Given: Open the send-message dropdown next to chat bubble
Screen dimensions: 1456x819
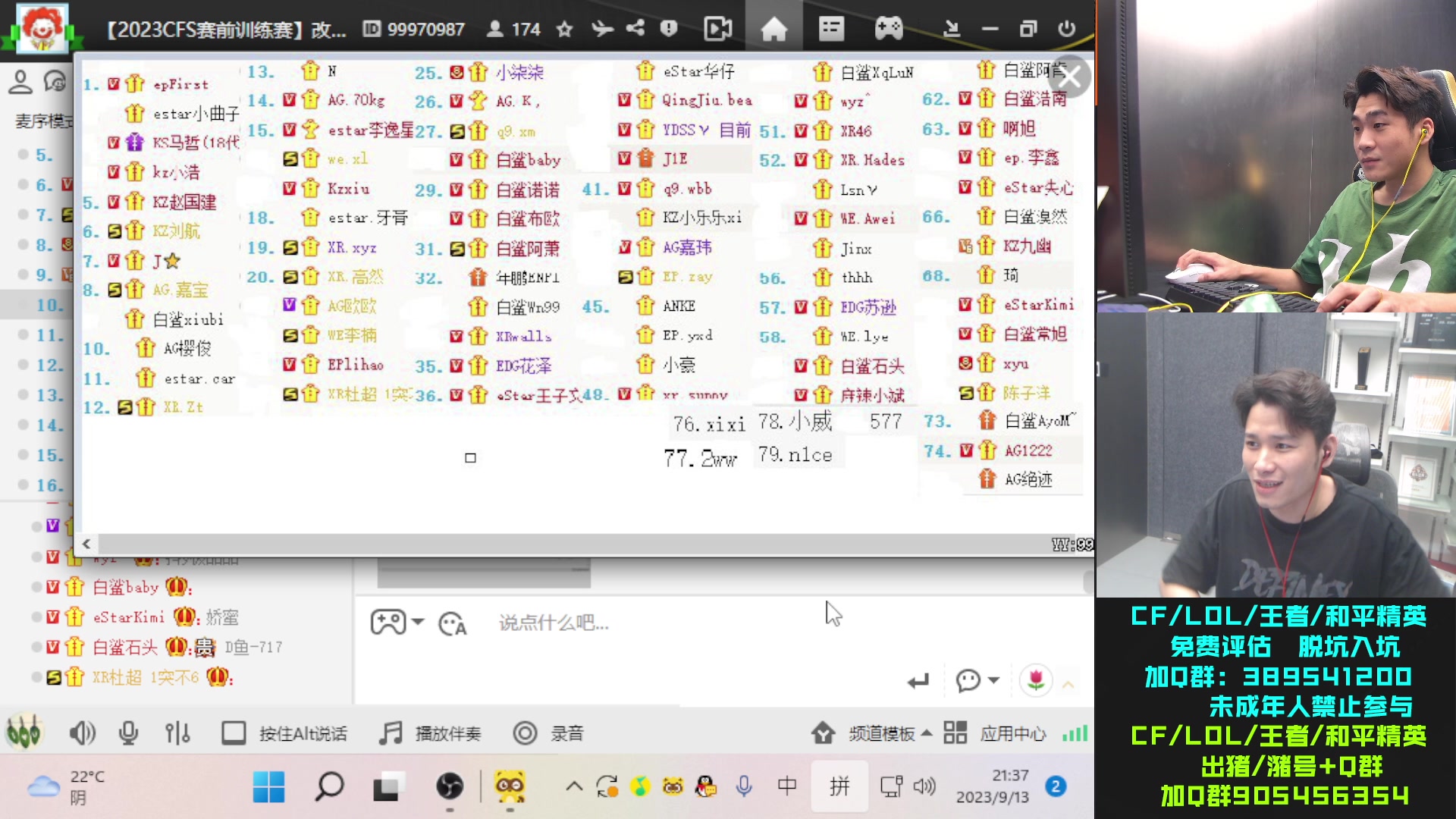Looking at the screenshot, I should pos(996,681).
